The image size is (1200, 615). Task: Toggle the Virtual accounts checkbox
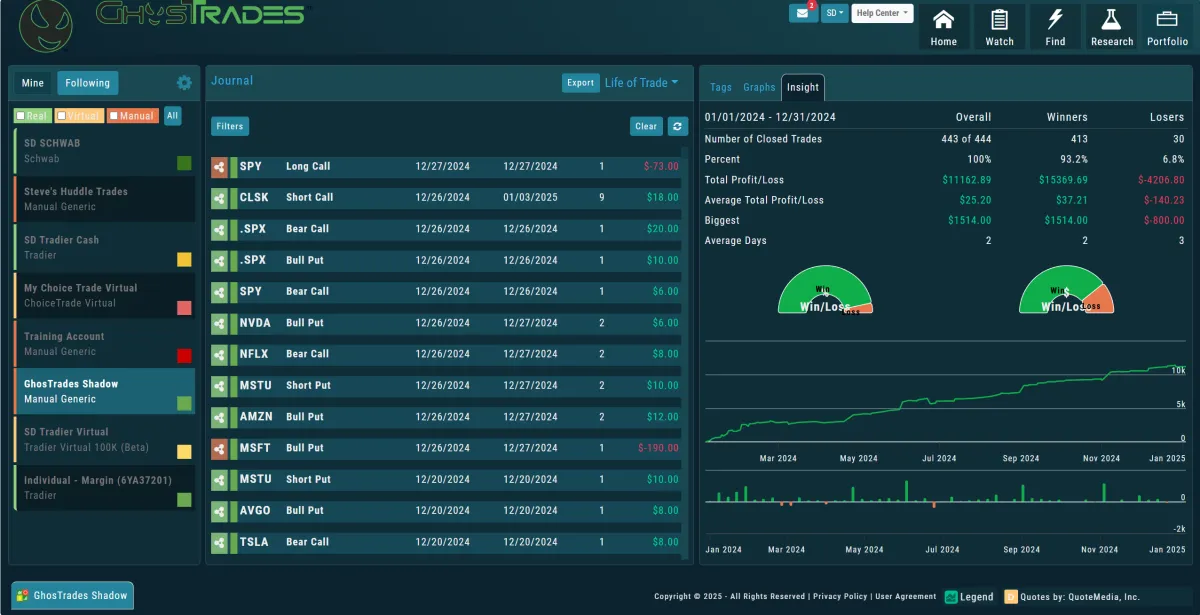(62, 116)
